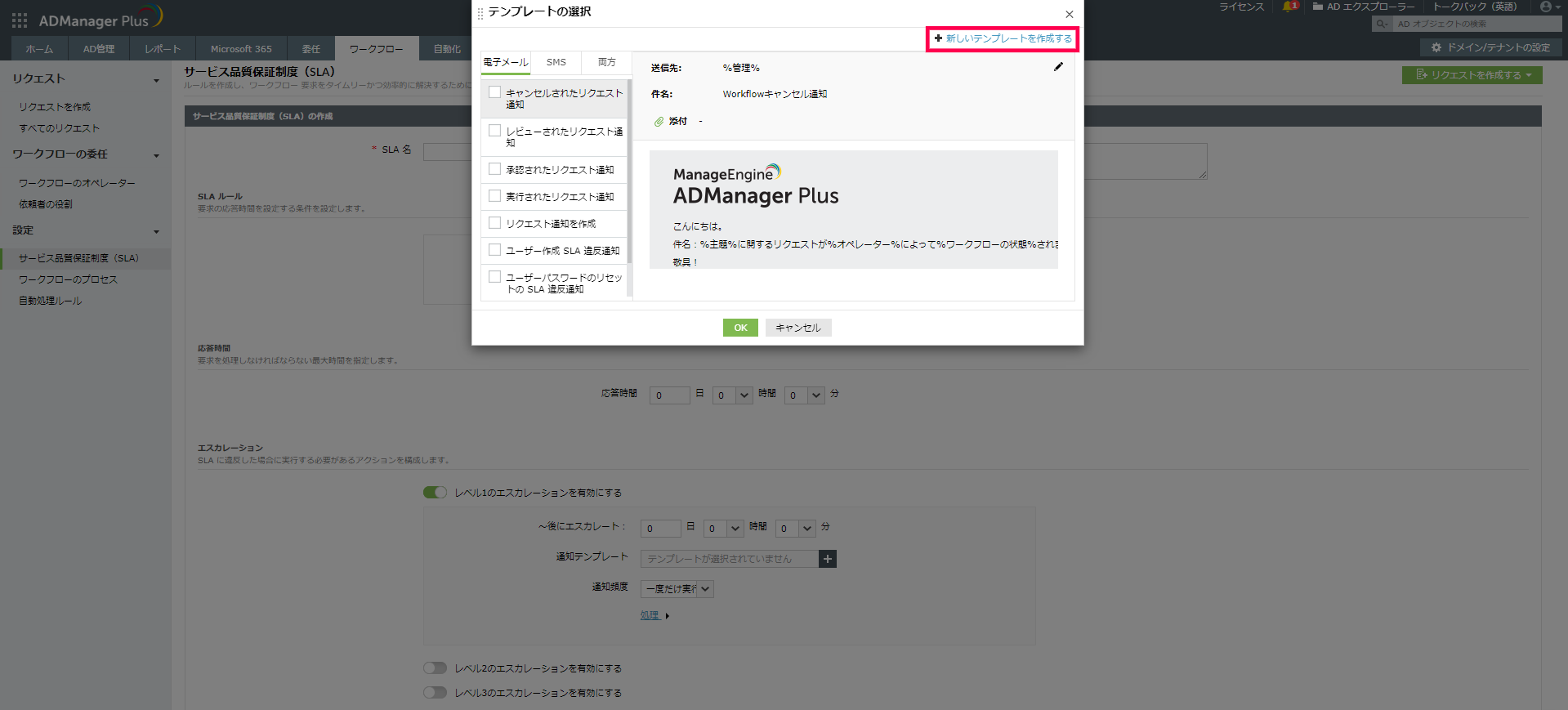Enable レベル3のエスカレーション toggle
This screenshot has height=710, width=1568.
(436, 692)
